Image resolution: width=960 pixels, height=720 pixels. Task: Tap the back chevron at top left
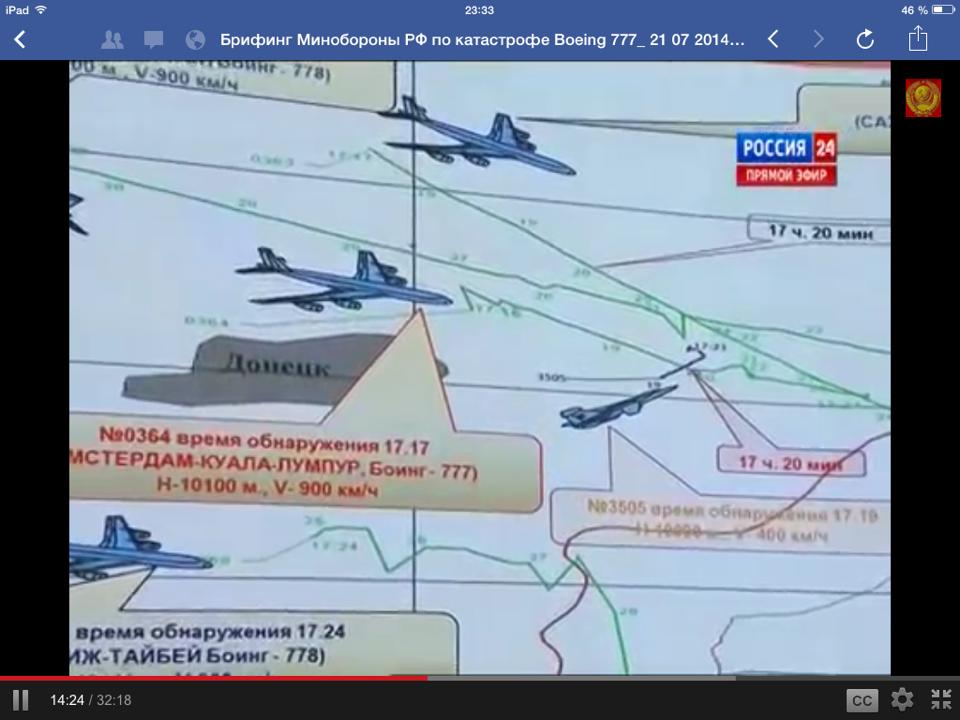[20, 40]
